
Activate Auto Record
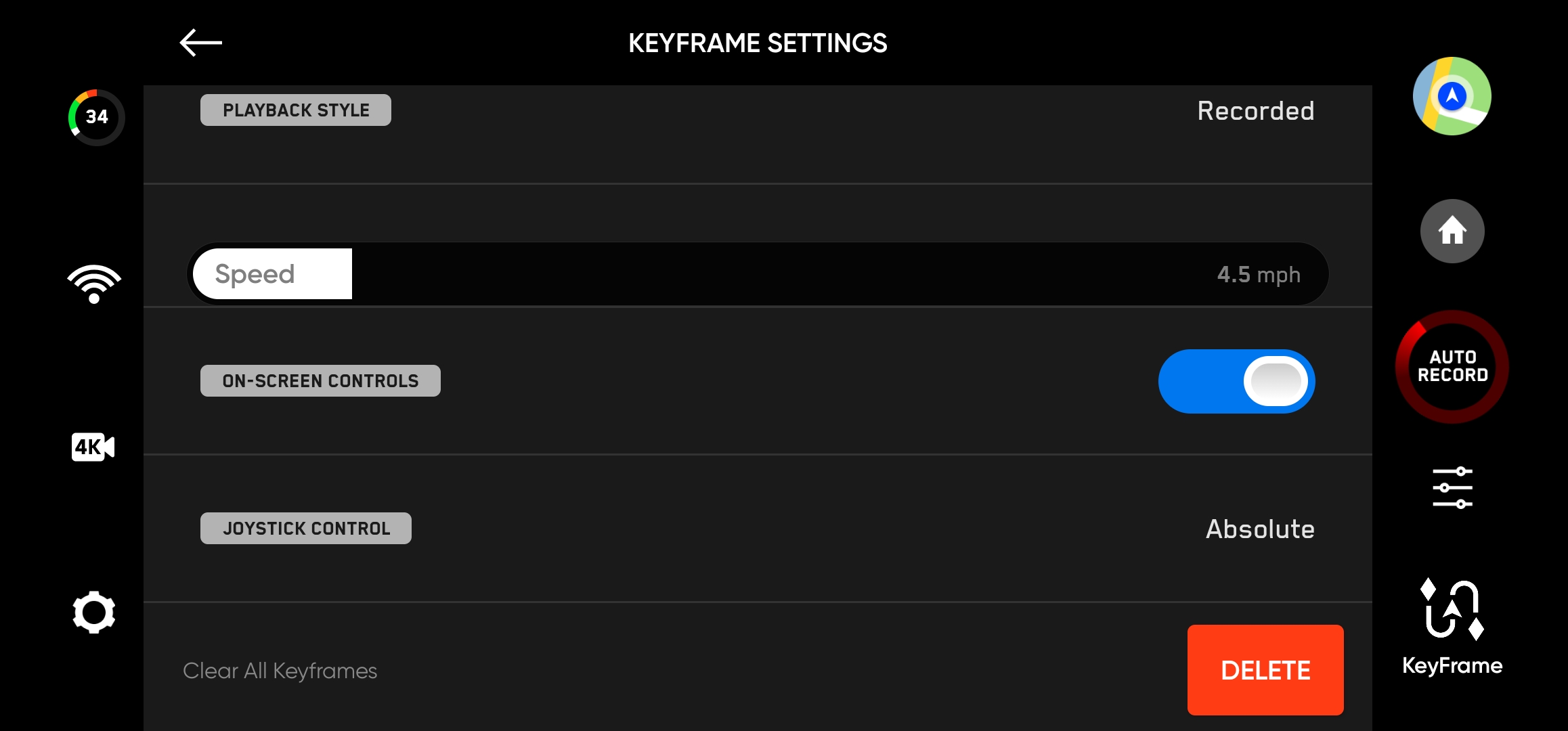[1452, 365]
